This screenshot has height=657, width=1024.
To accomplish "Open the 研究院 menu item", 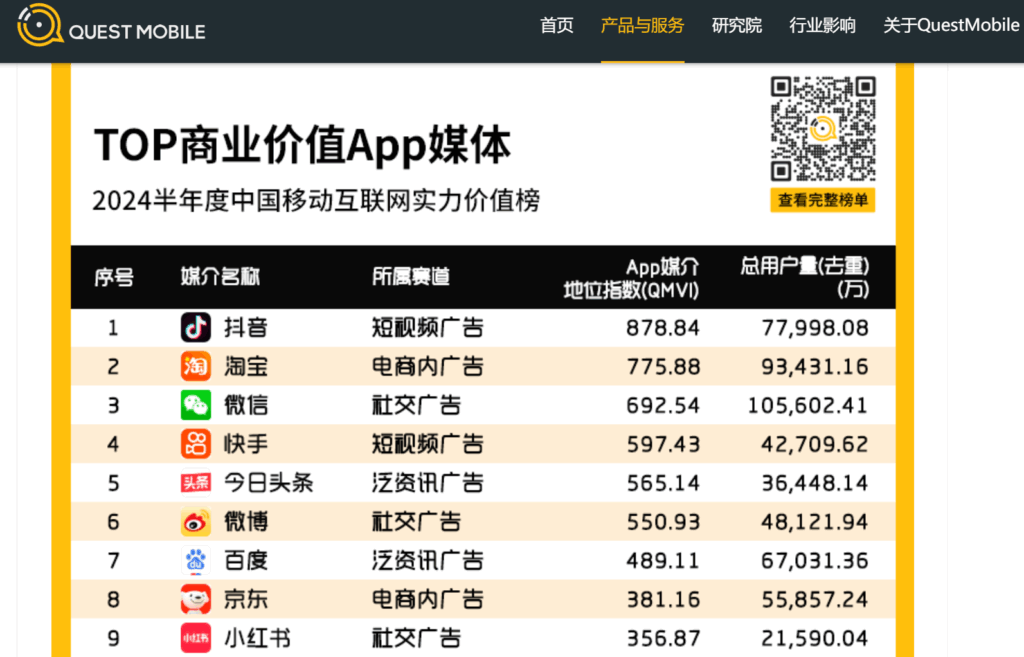I will [737, 26].
